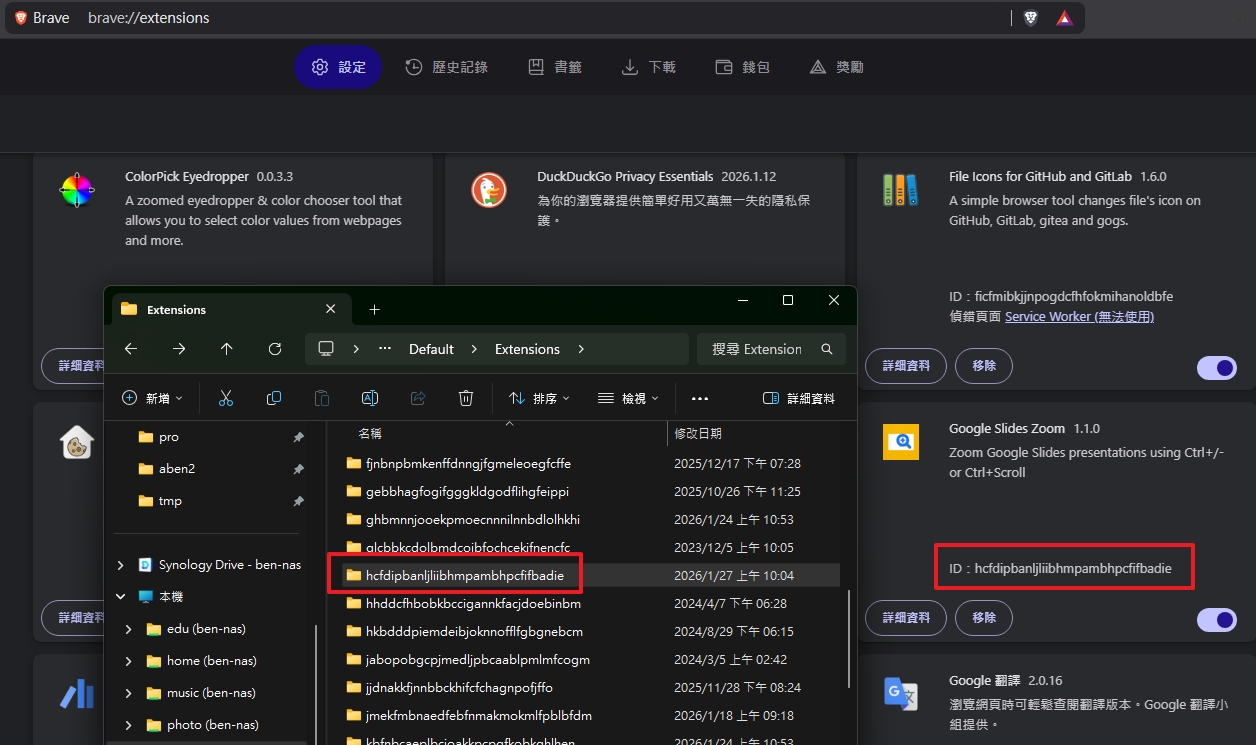Click the Rename icon in Explorer toolbar
The height and width of the screenshot is (745, 1256).
coord(369,398)
